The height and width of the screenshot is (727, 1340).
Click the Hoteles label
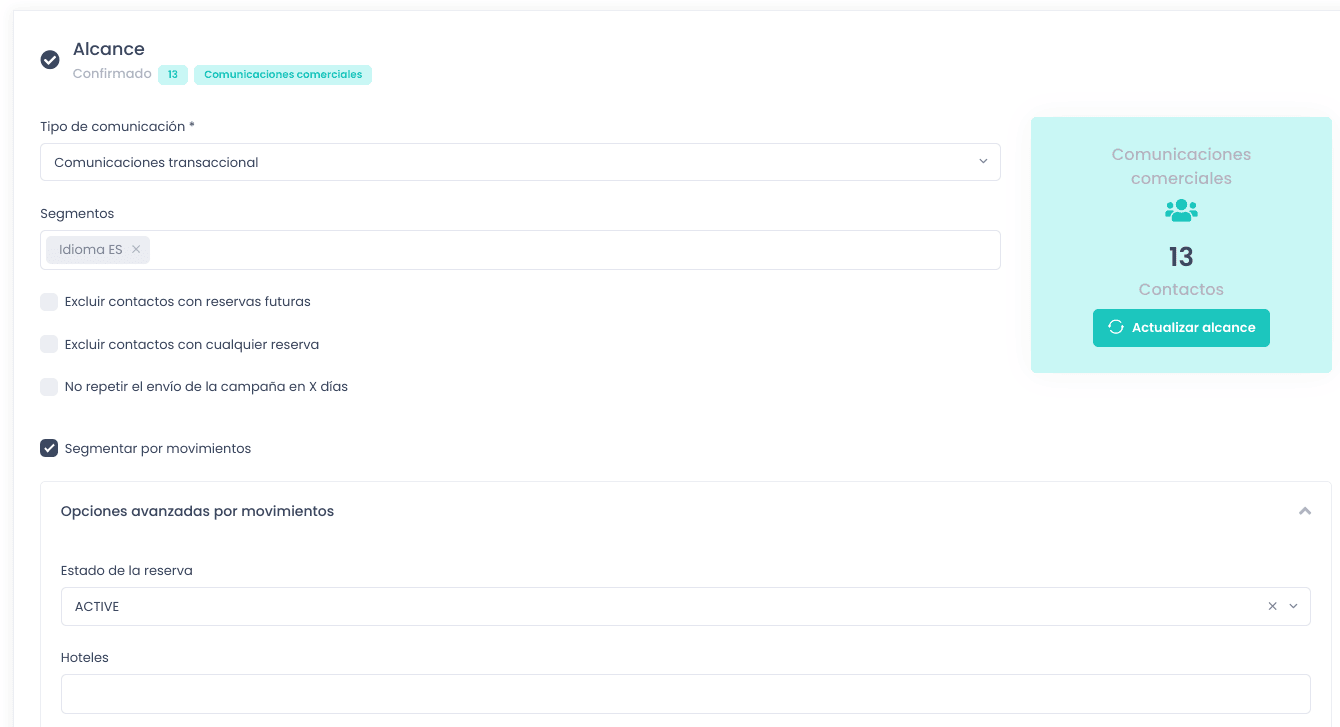85,658
